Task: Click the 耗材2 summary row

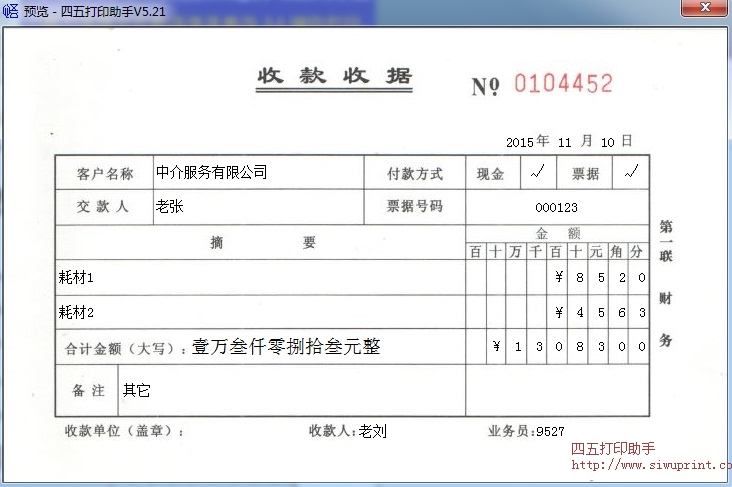Action: click(260, 312)
